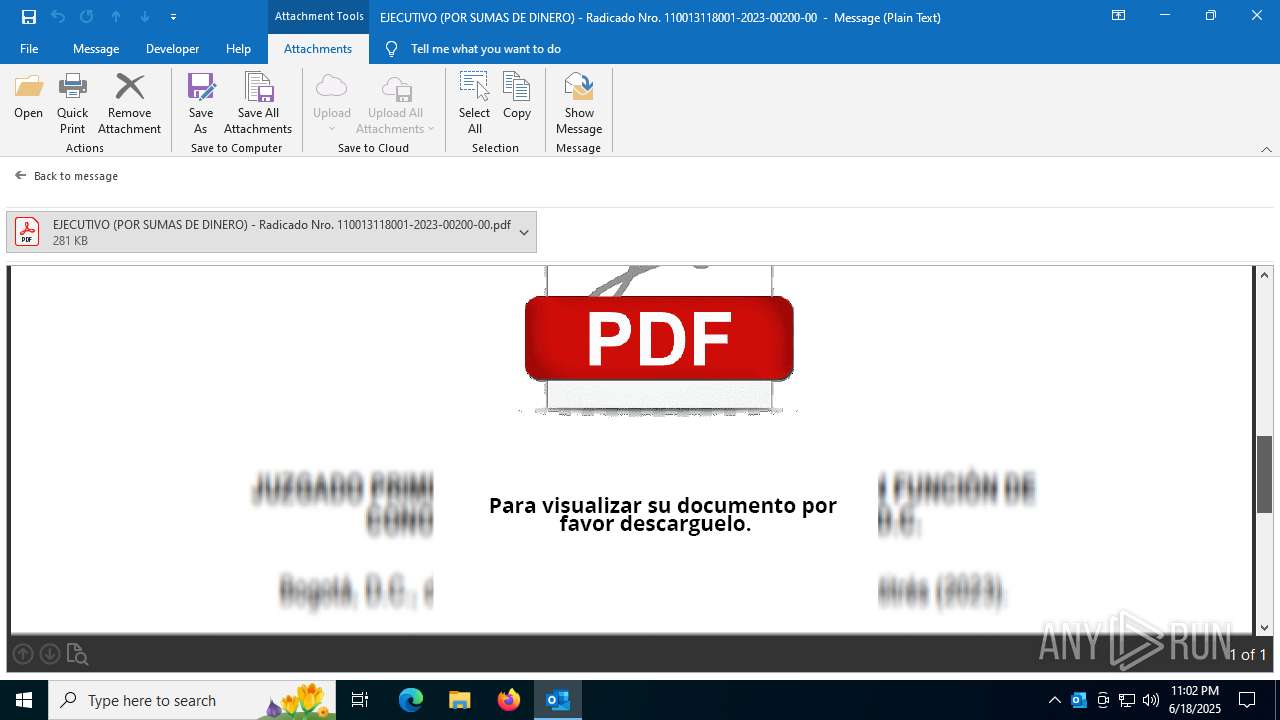Image resolution: width=1280 pixels, height=720 pixels.
Task: Select the Attachments ribbon tab
Action: 318,49
